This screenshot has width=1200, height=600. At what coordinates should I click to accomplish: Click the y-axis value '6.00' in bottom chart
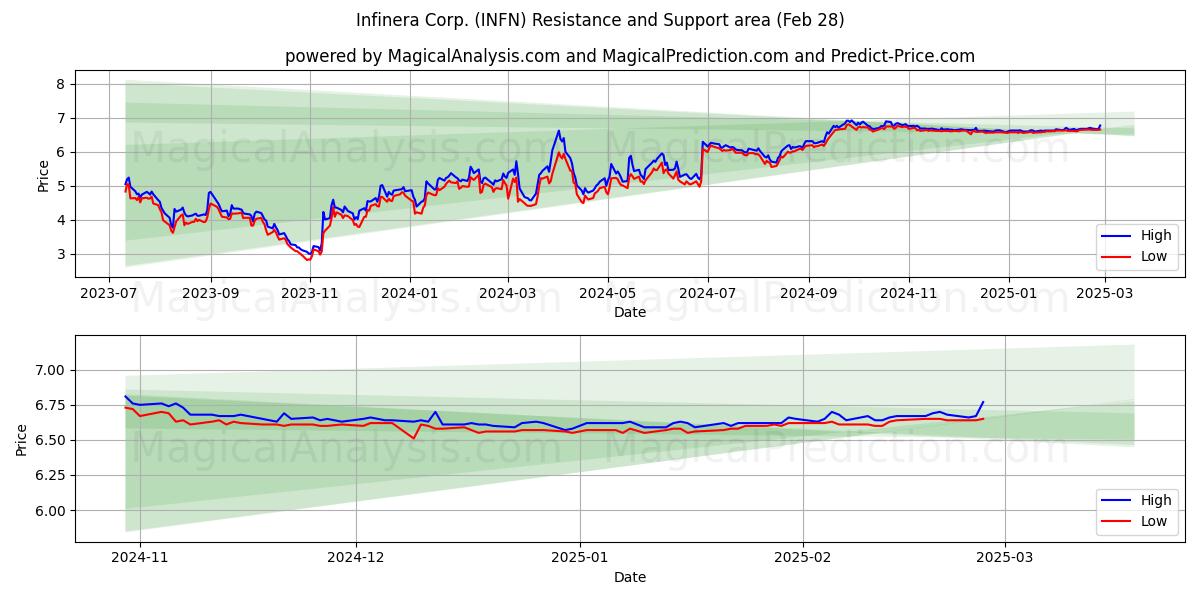click(x=50, y=510)
